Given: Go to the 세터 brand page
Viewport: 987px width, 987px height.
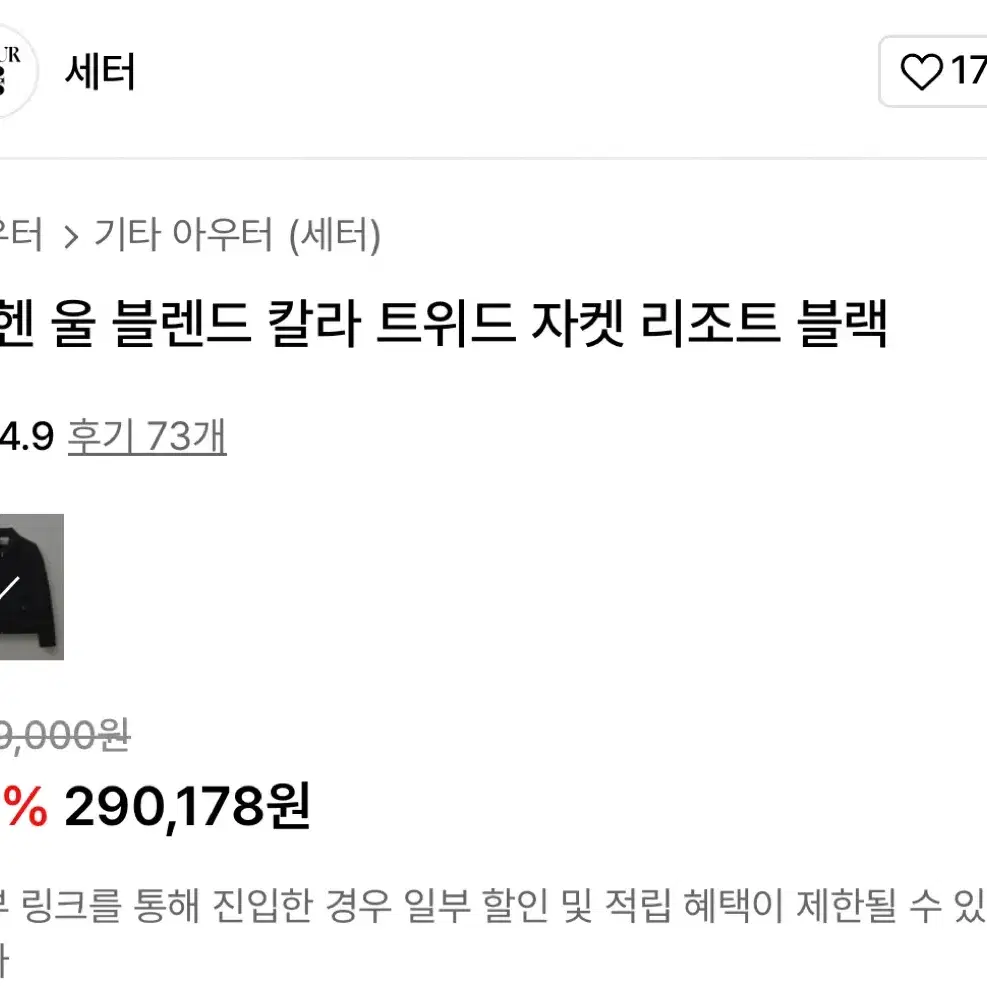Looking at the screenshot, I should click(100, 72).
